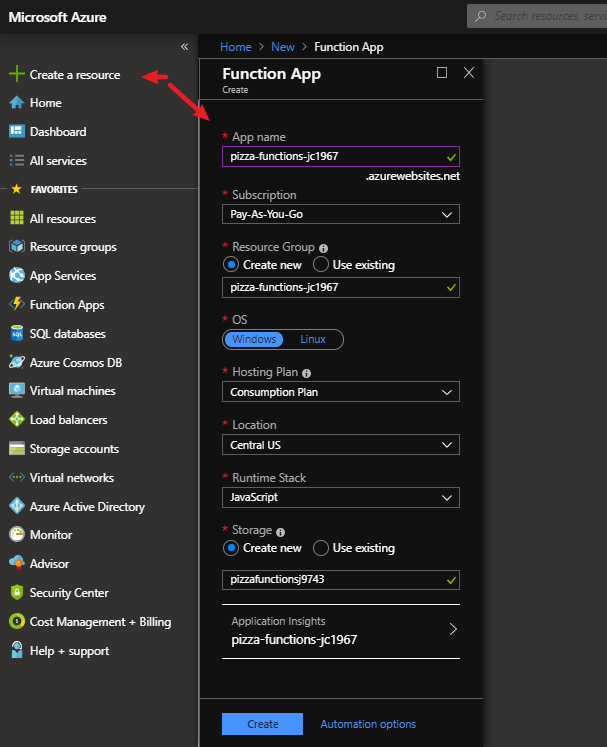Click the Resource Group name field

pyautogui.click(x=341, y=287)
